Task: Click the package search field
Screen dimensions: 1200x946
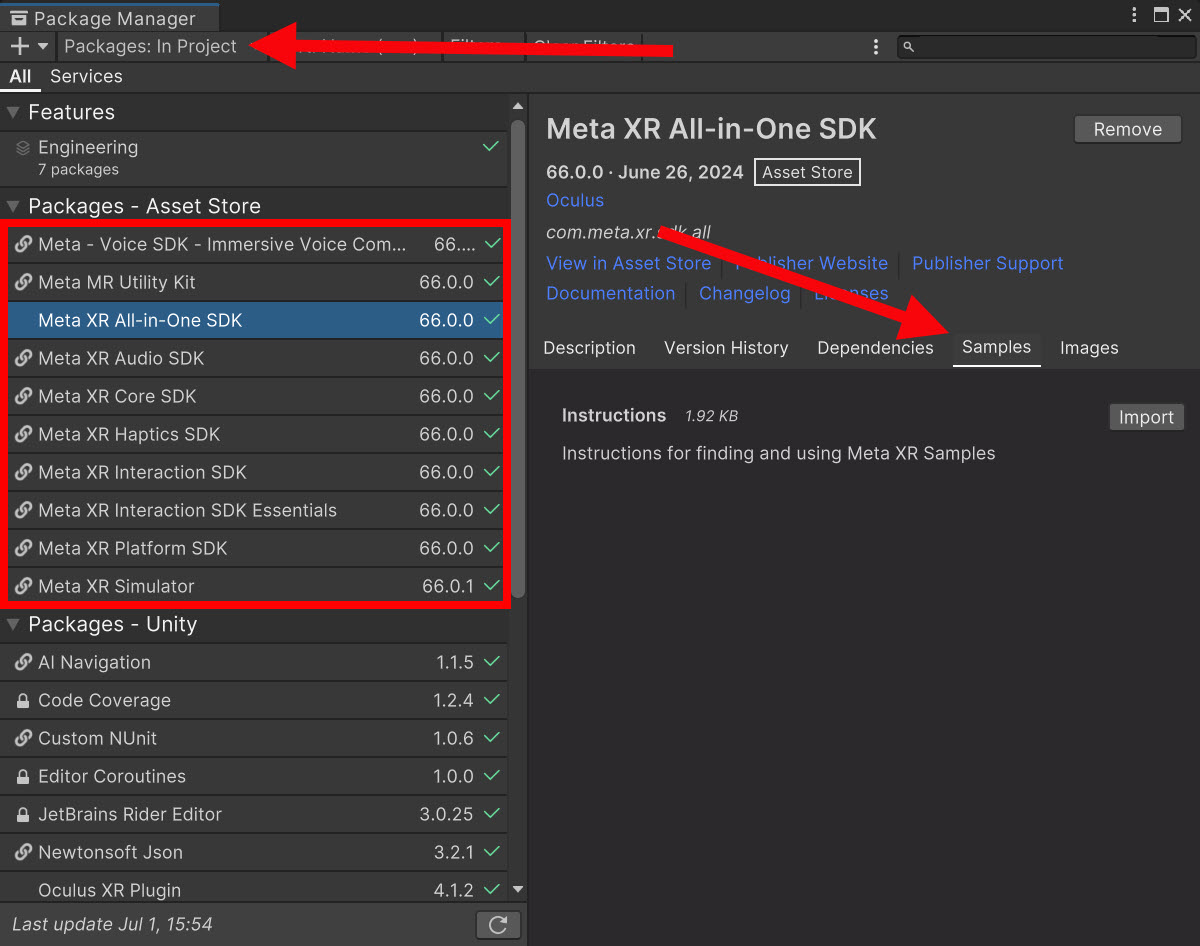Action: [1045, 47]
